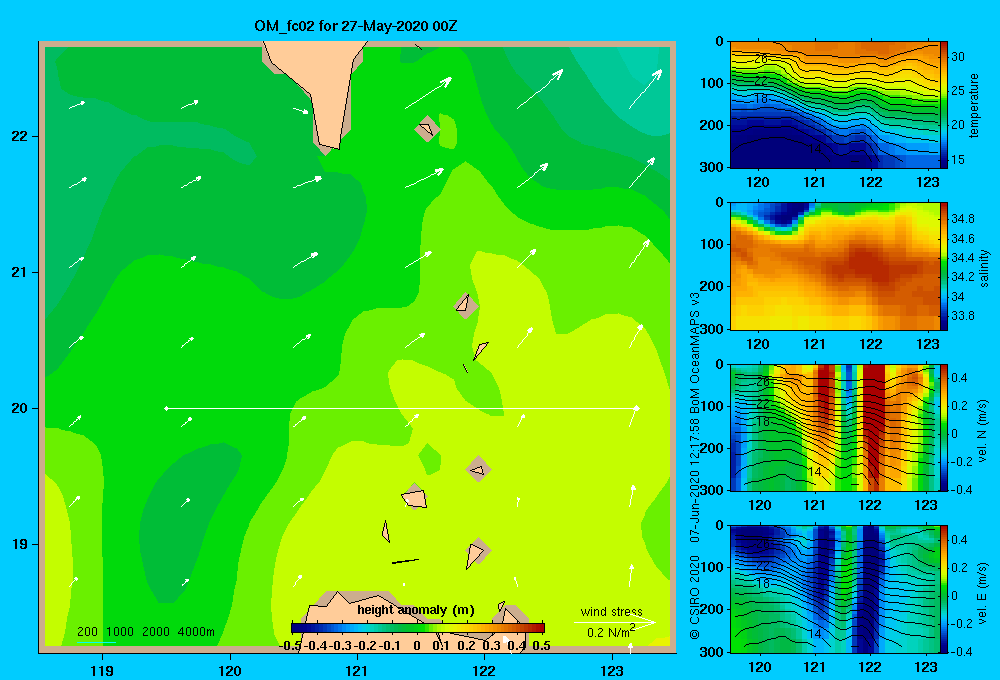
Task: Click depth label 200 on salinity panel
Action: (x=712, y=286)
